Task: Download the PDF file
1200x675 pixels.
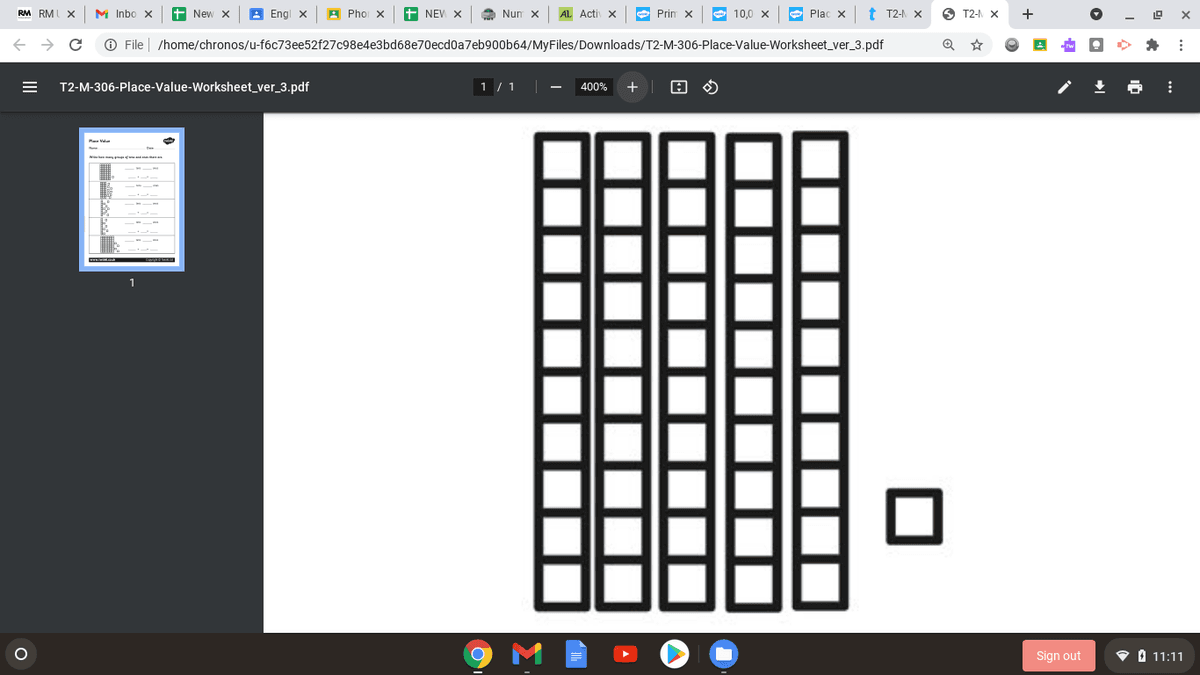Action: (x=1099, y=87)
